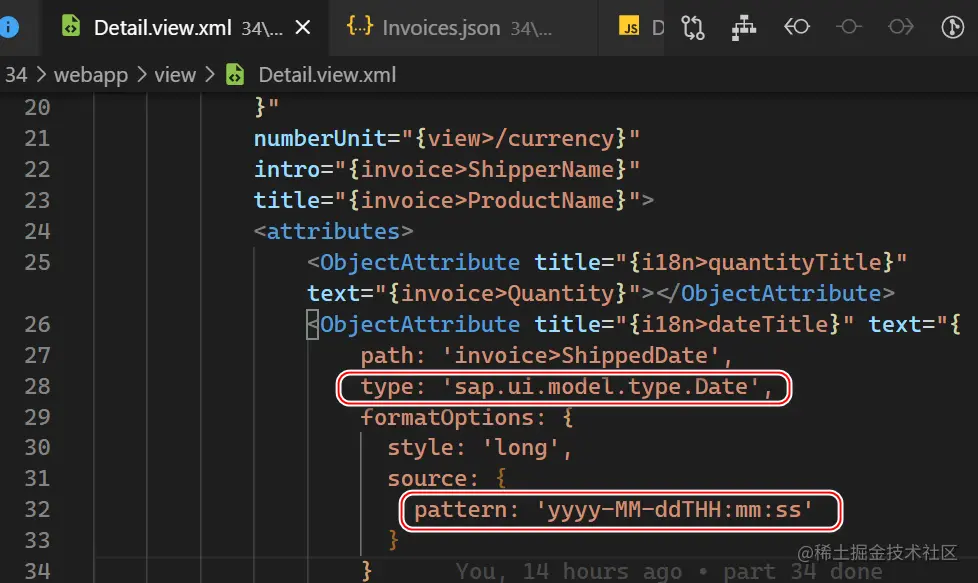Click {i18n>quantityTitle} binding text

761,263
